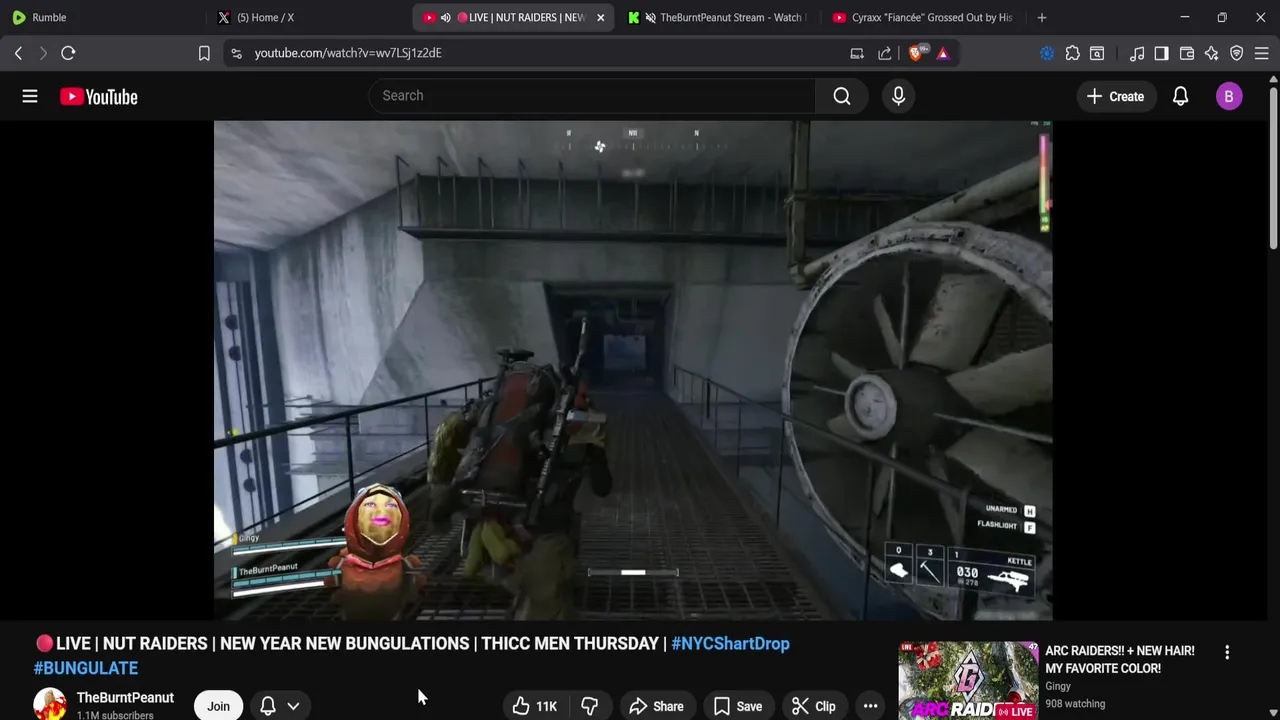Click the search magnifier button
Screen dimensions: 1280x720
click(x=842, y=96)
